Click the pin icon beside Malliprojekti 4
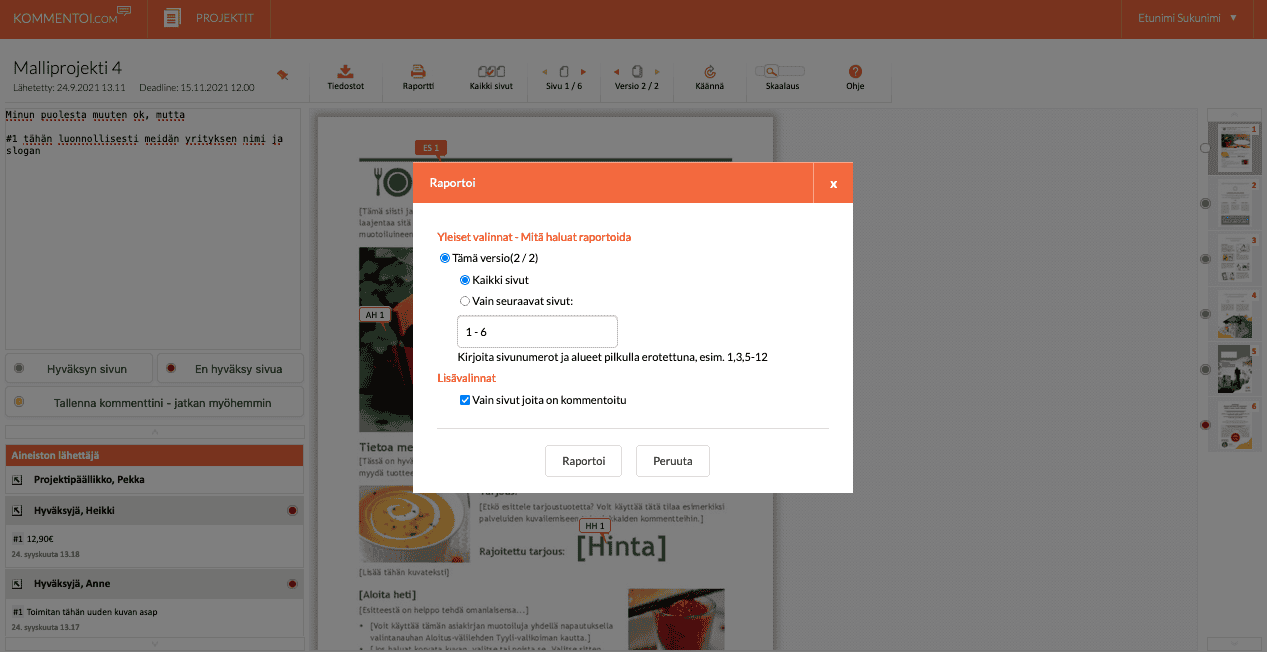Viewport: 1267px width, 652px height. pyautogui.click(x=283, y=74)
